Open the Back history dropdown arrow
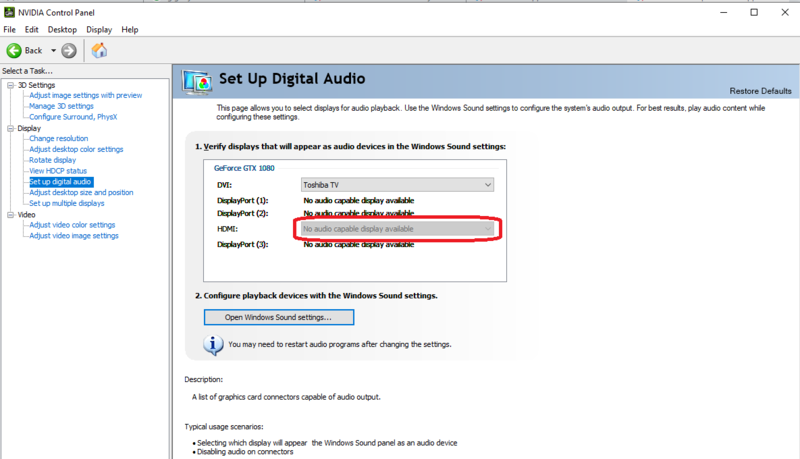This screenshot has height=459, width=800. [53, 50]
